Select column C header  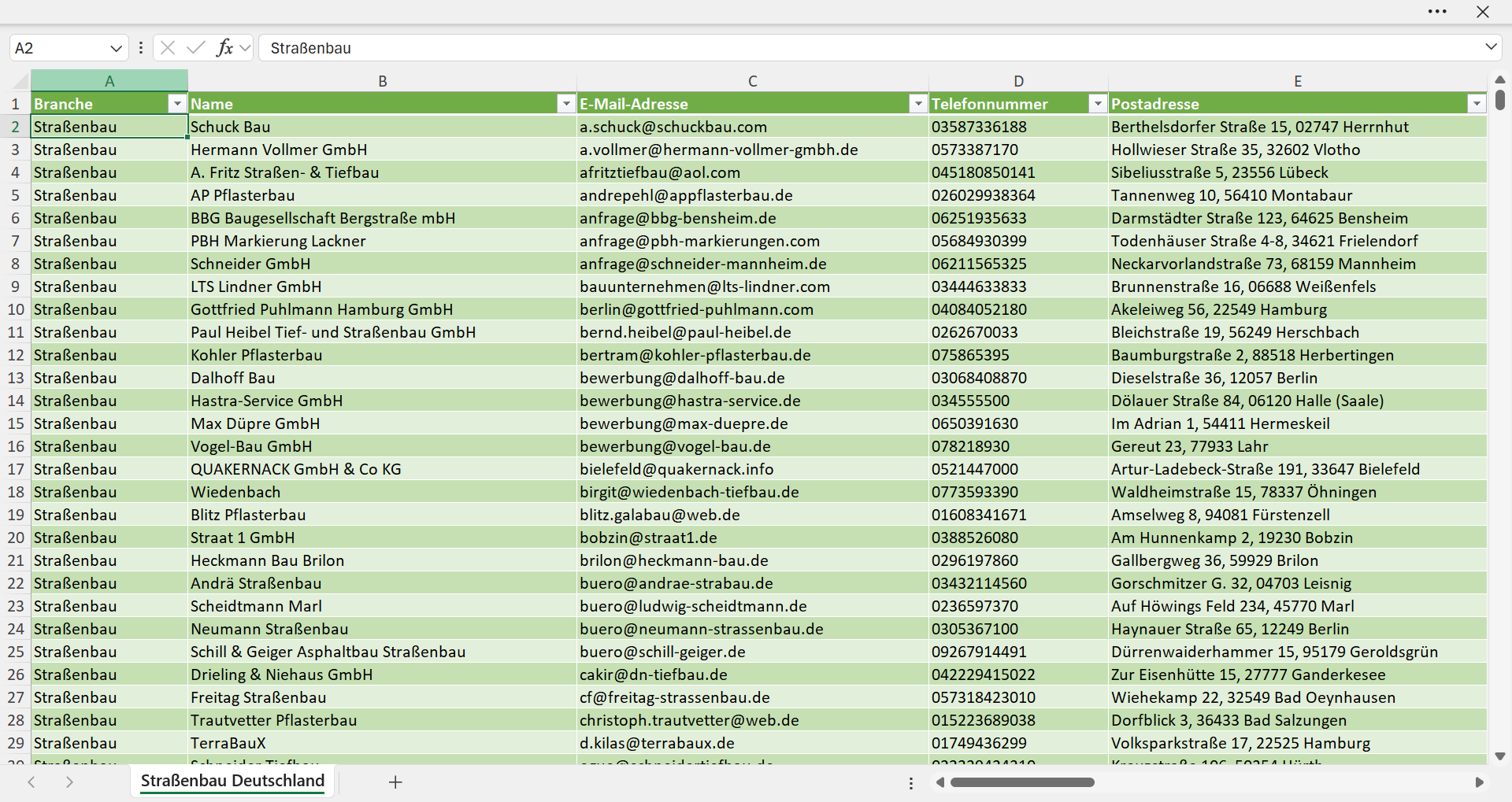[x=753, y=81]
